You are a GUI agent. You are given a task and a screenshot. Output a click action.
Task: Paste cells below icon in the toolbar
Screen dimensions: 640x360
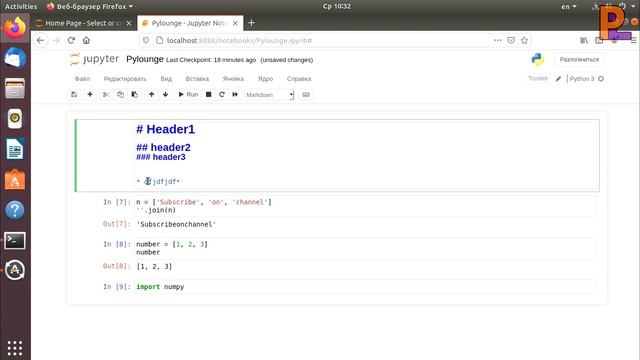pyautogui.click(x=134, y=94)
